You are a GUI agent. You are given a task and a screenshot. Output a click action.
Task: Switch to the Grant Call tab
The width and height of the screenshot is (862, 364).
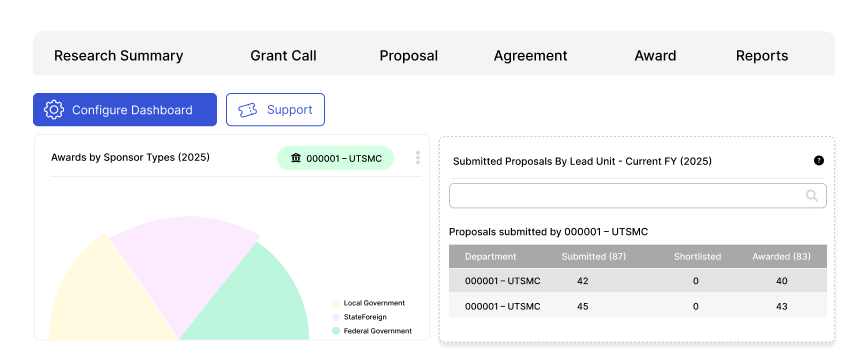[283, 56]
